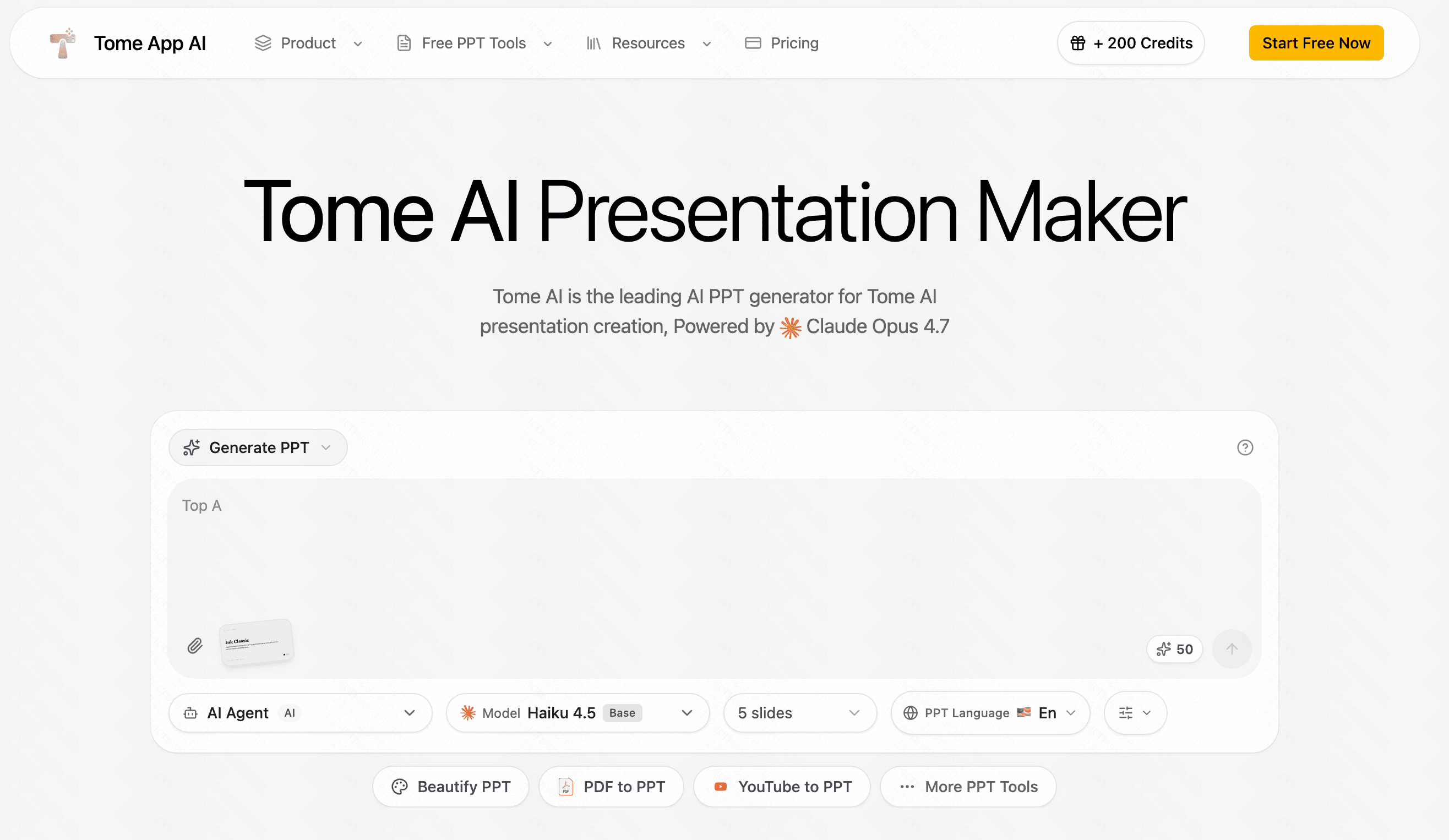Open the advanced settings sliders dropdown
Screen dimensions: 1449x840
coord(1135,713)
